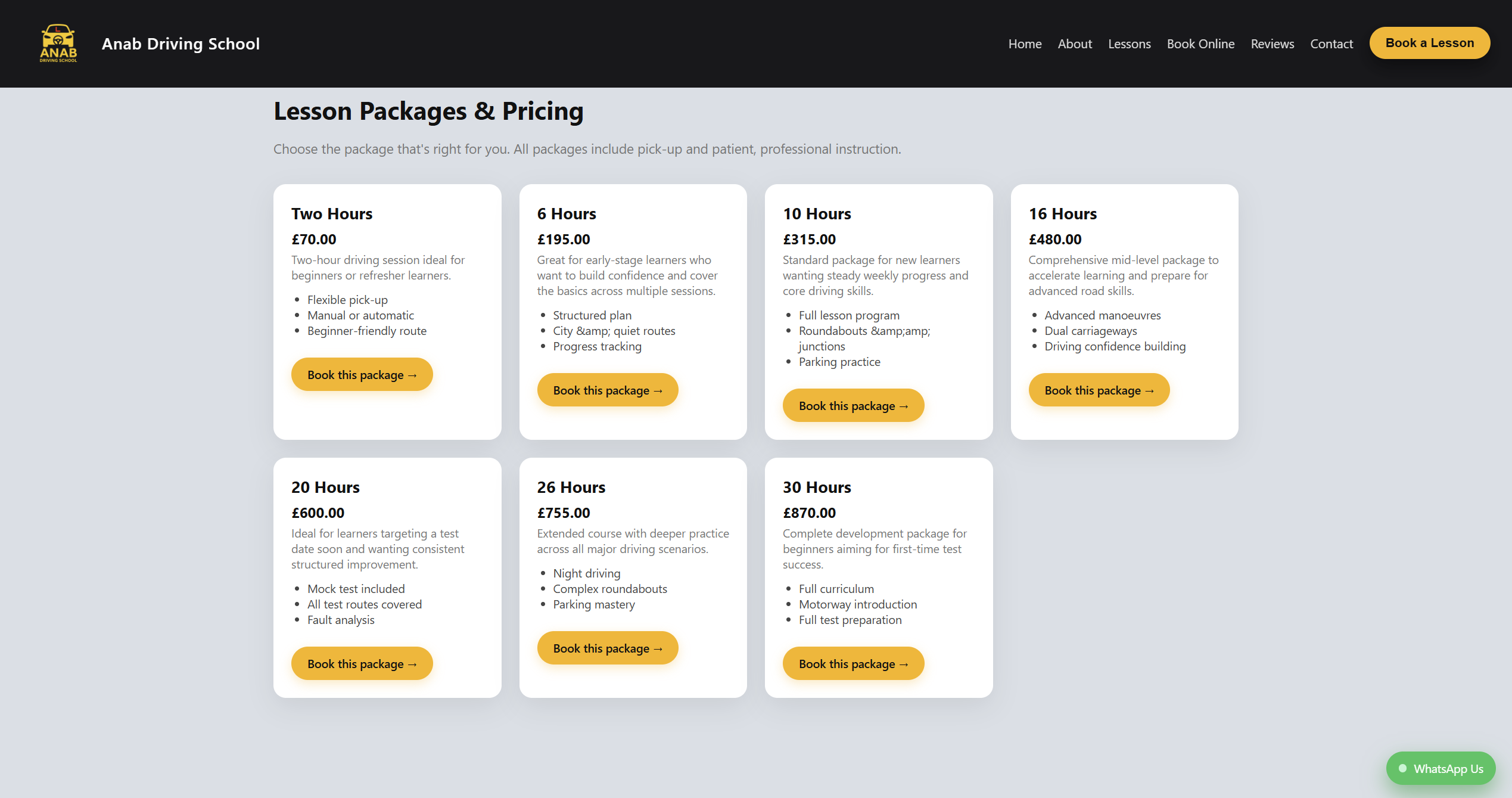
Task: Open the WhatsApp Us chat button
Action: tap(1440, 769)
